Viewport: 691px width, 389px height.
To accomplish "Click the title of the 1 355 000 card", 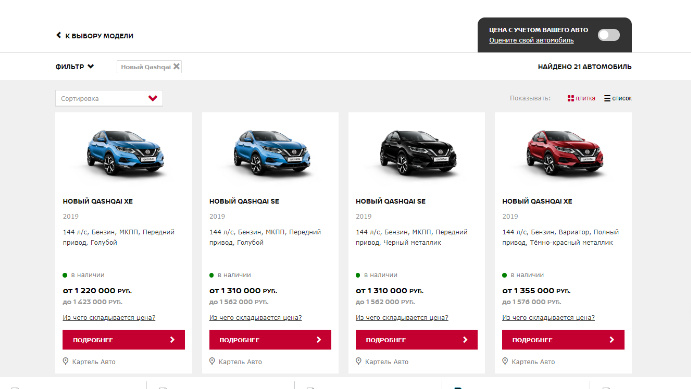I will tap(537, 201).
